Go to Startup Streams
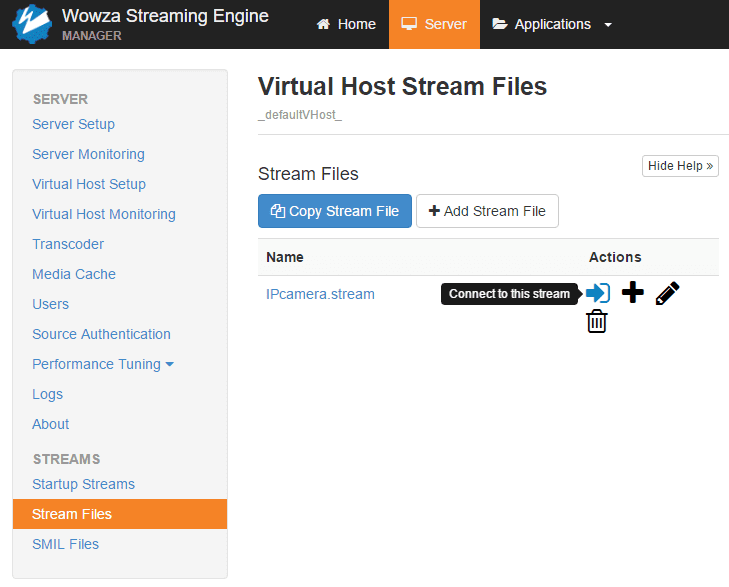The image size is (729, 587). click(83, 484)
